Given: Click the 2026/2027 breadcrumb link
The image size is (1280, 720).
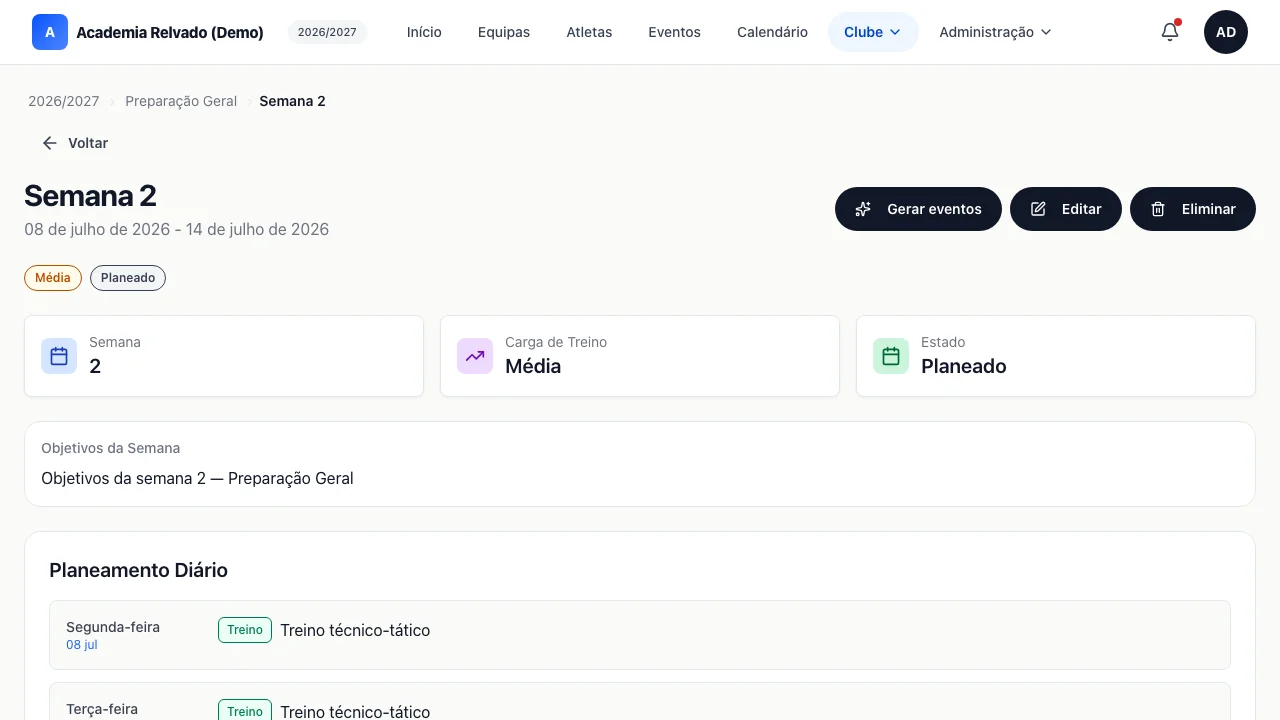Looking at the screenshot, I should pos(64,101).
